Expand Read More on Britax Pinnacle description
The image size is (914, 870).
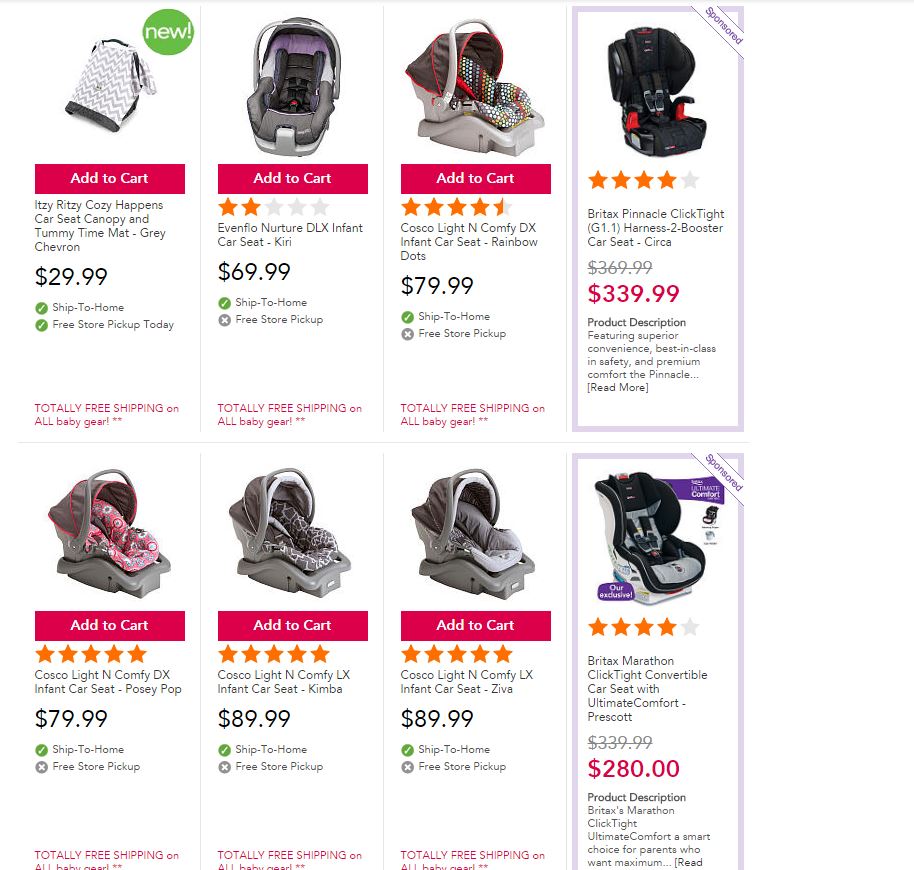click(617, 387)
